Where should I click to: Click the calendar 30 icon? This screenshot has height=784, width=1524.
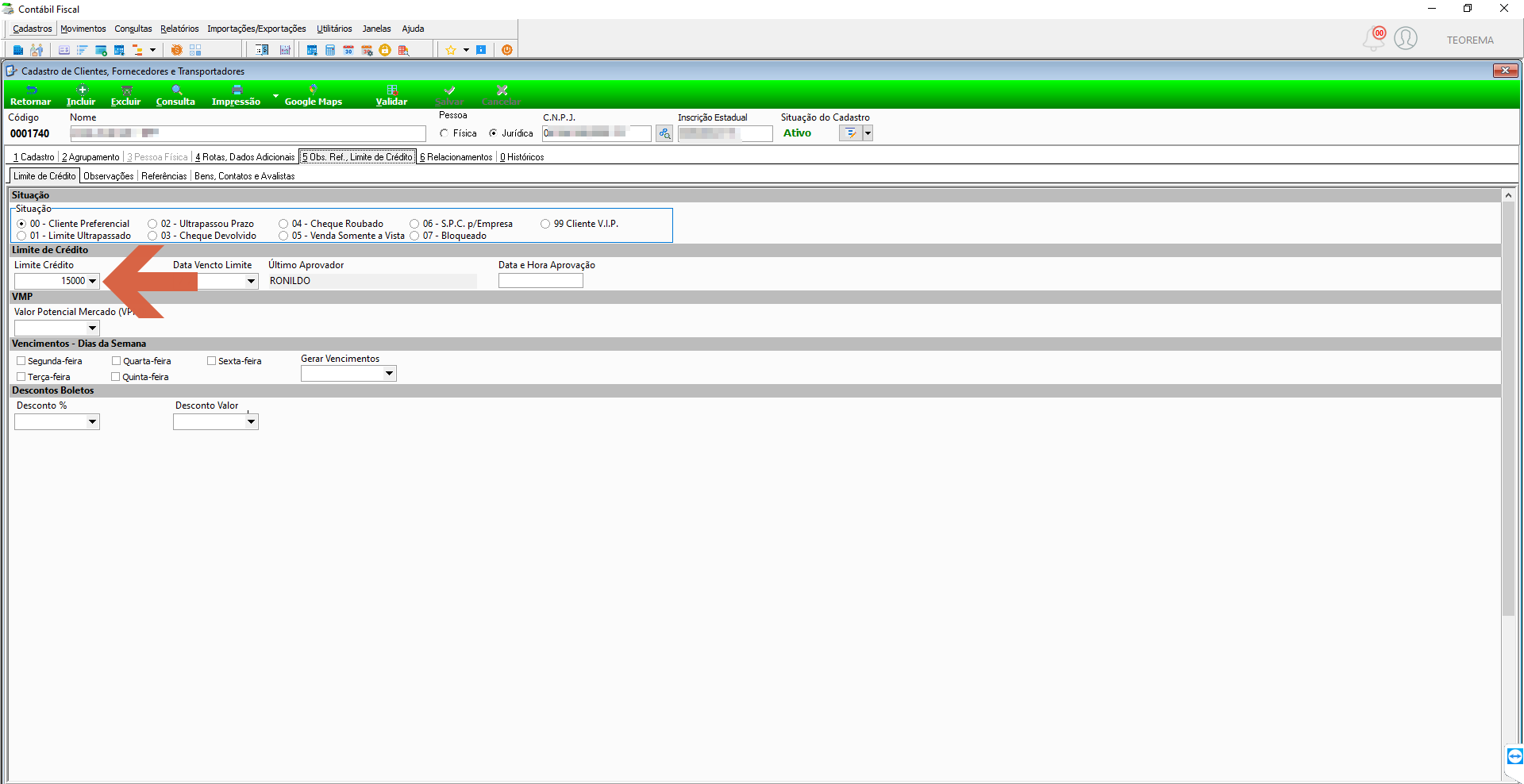348,50
